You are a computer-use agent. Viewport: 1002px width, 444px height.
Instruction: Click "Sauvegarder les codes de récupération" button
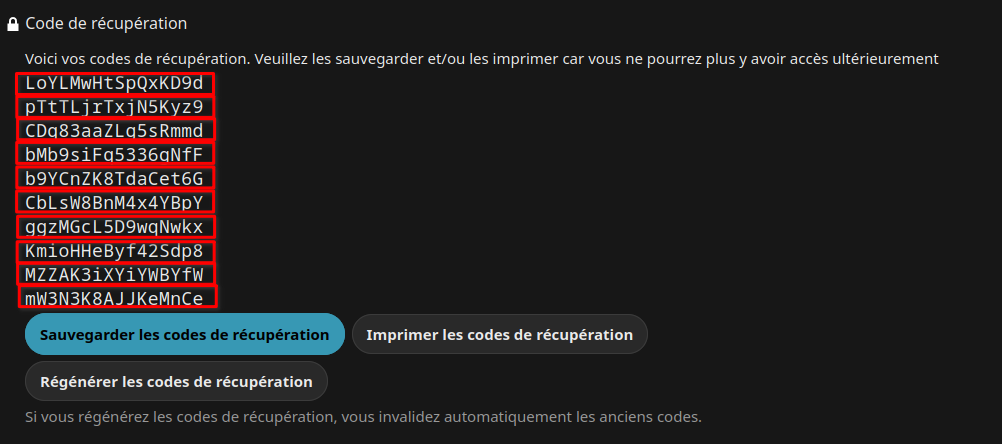[185, 335]
